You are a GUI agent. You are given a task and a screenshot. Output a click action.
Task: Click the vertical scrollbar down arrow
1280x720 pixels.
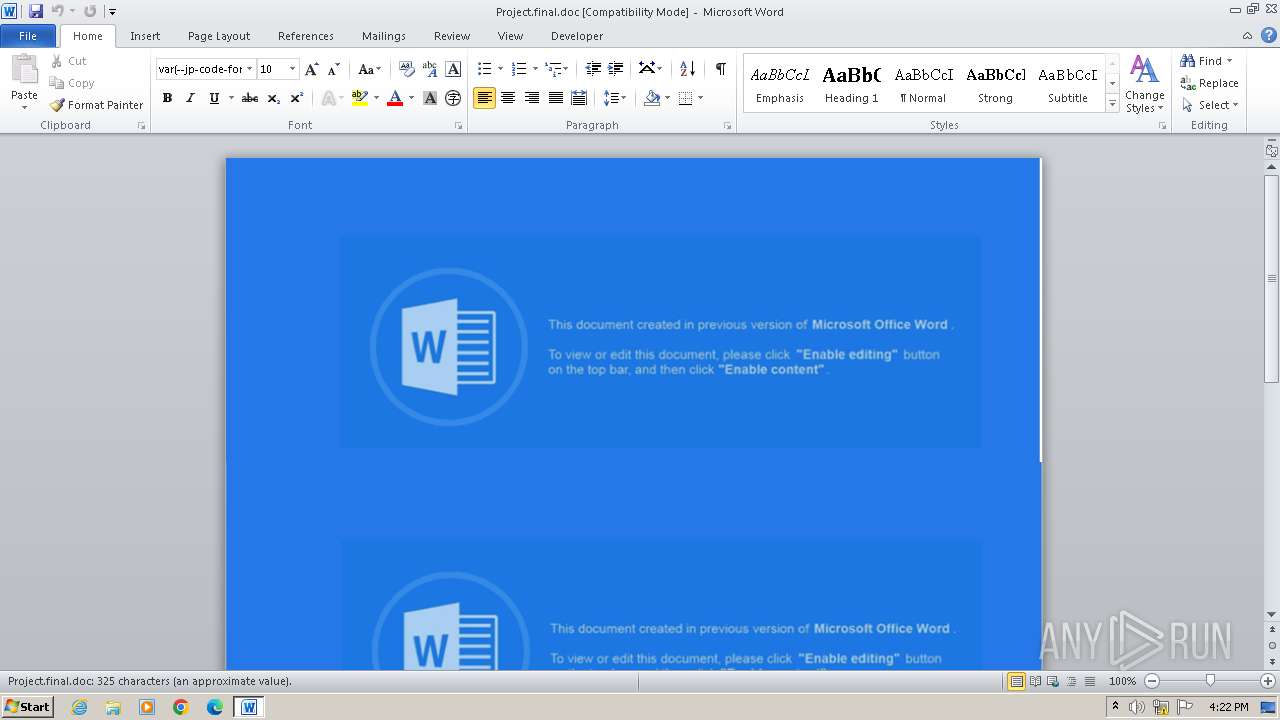(x=1272, y=615)
